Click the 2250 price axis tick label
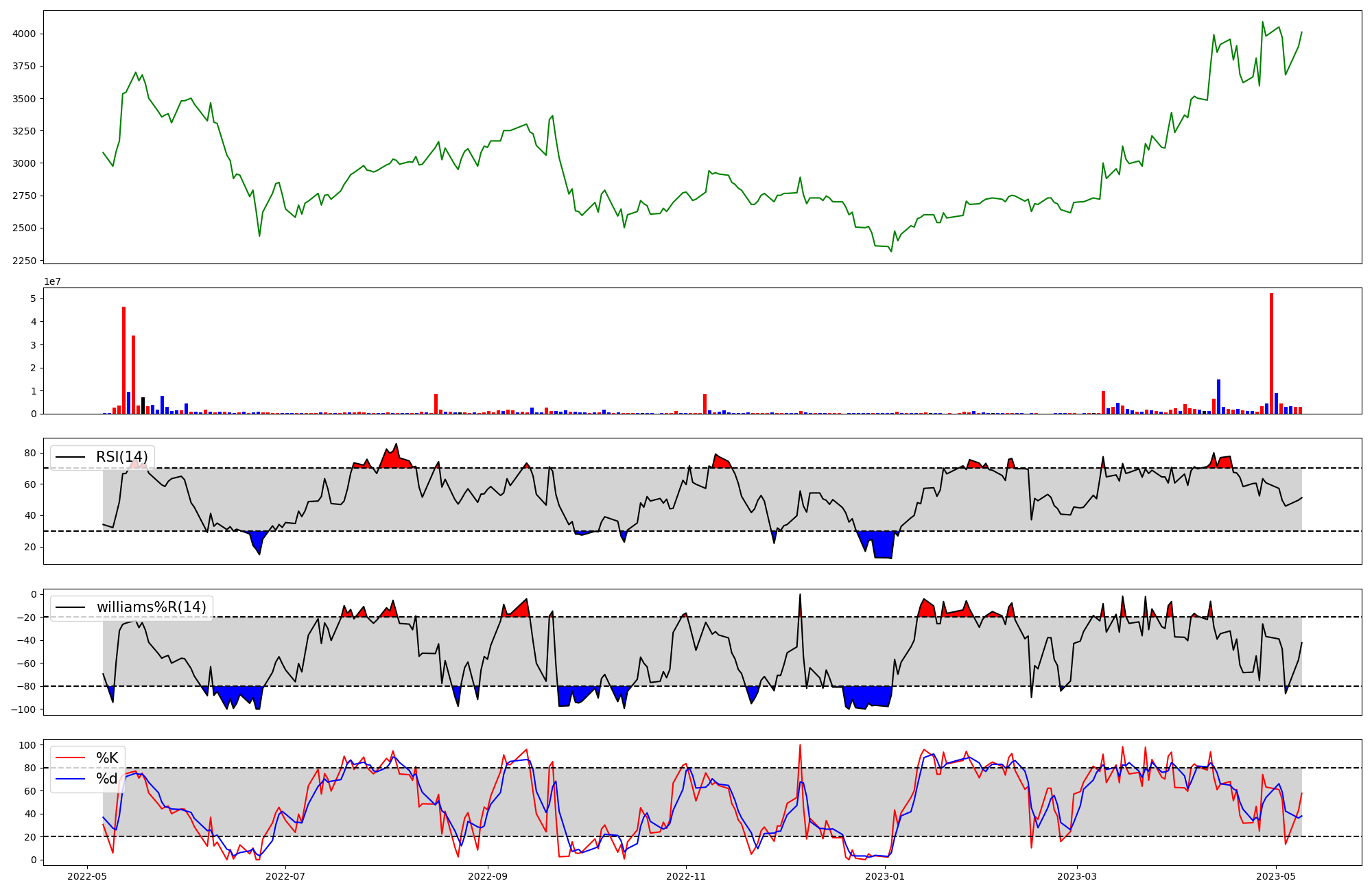 (x=25, y=261)
